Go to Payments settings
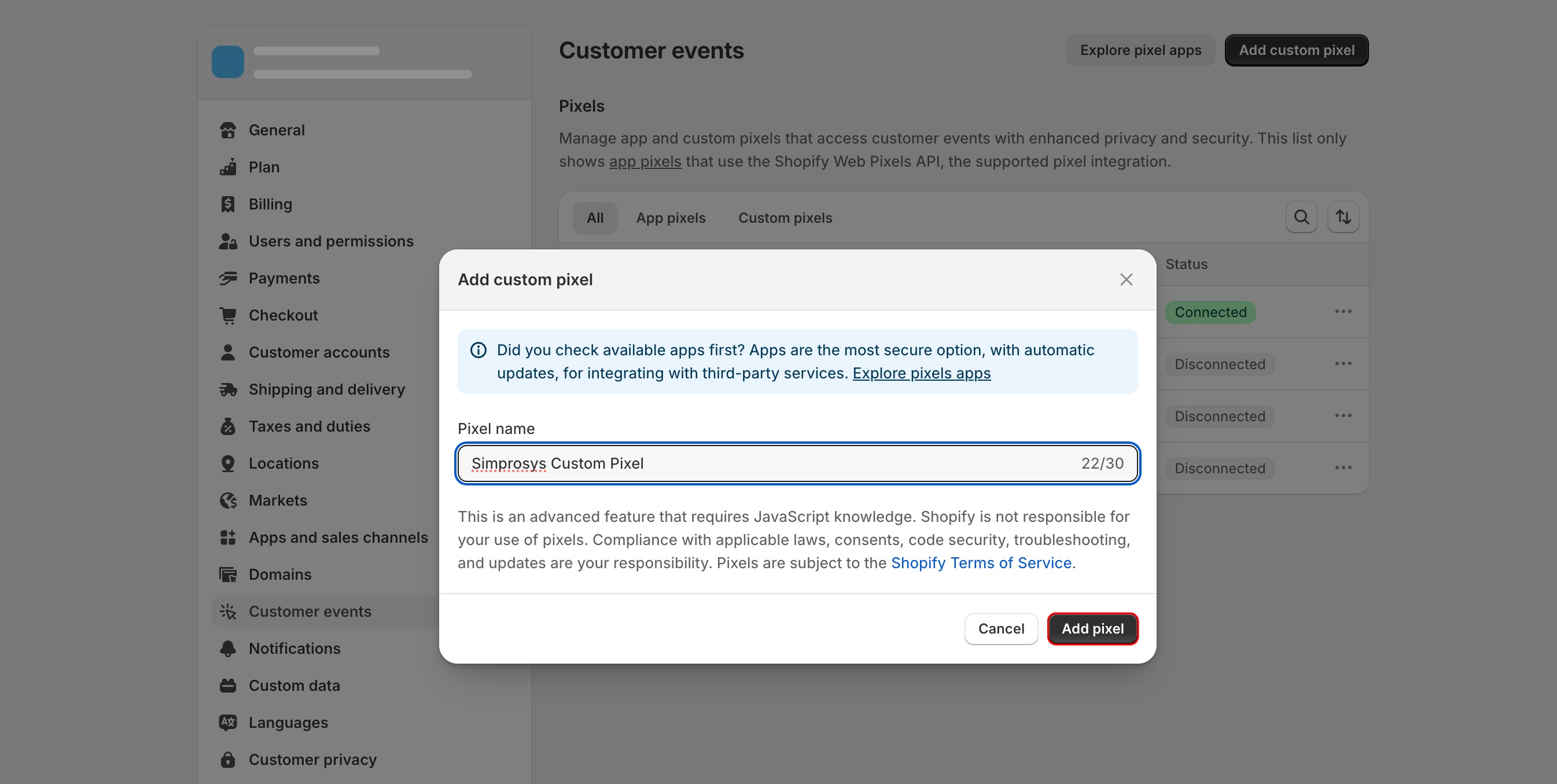 (284, 278)
